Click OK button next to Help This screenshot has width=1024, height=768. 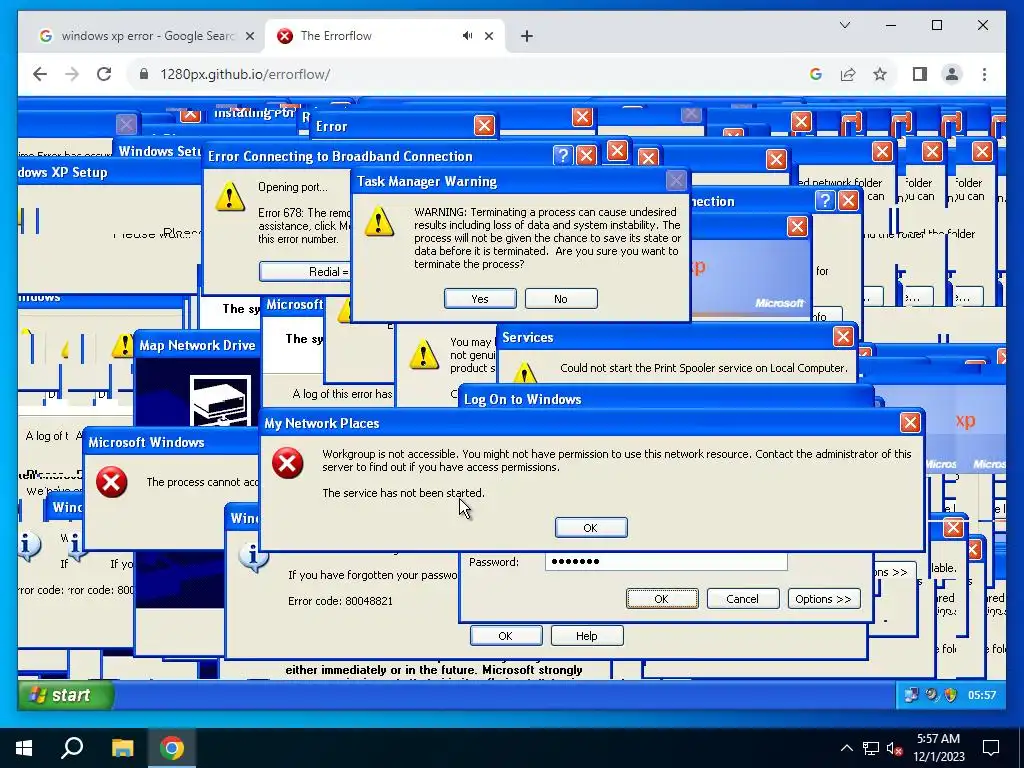[x=505, y=636]
